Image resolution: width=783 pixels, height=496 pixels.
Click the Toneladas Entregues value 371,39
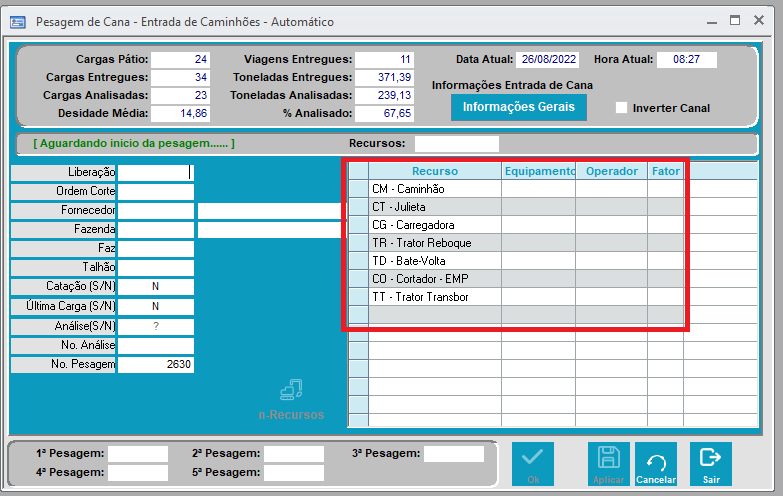[x=384, y=77]
